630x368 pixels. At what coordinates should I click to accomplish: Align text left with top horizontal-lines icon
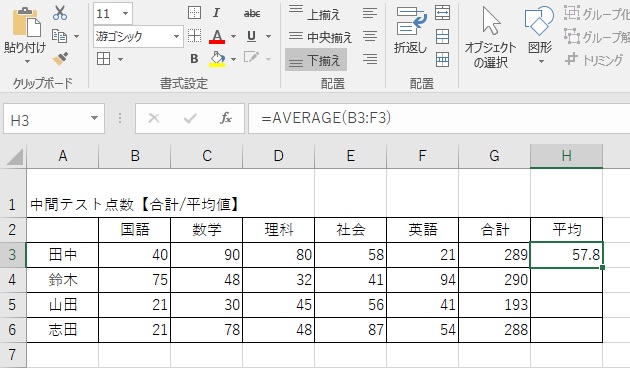click(x=370, y=13)
